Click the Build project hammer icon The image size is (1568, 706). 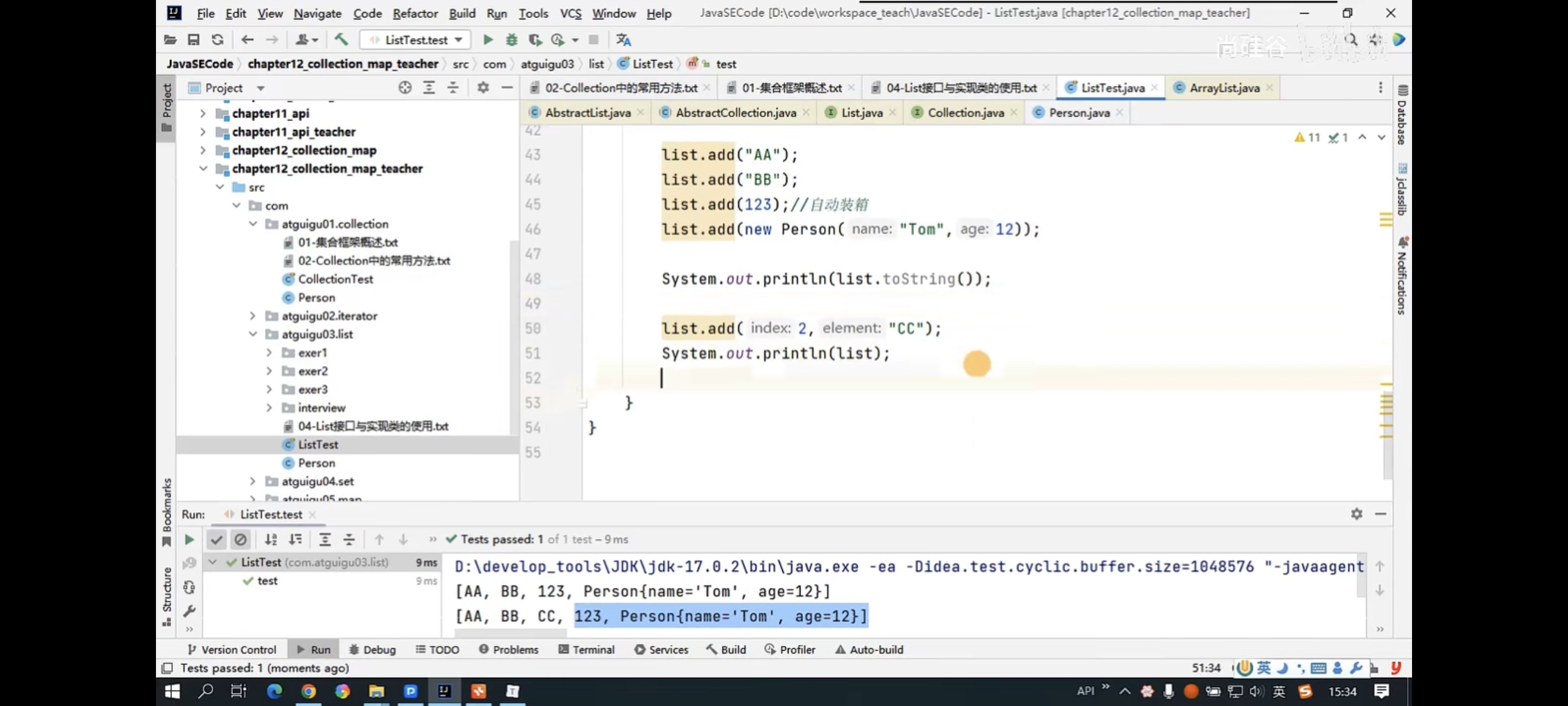[x=341, y=39]
